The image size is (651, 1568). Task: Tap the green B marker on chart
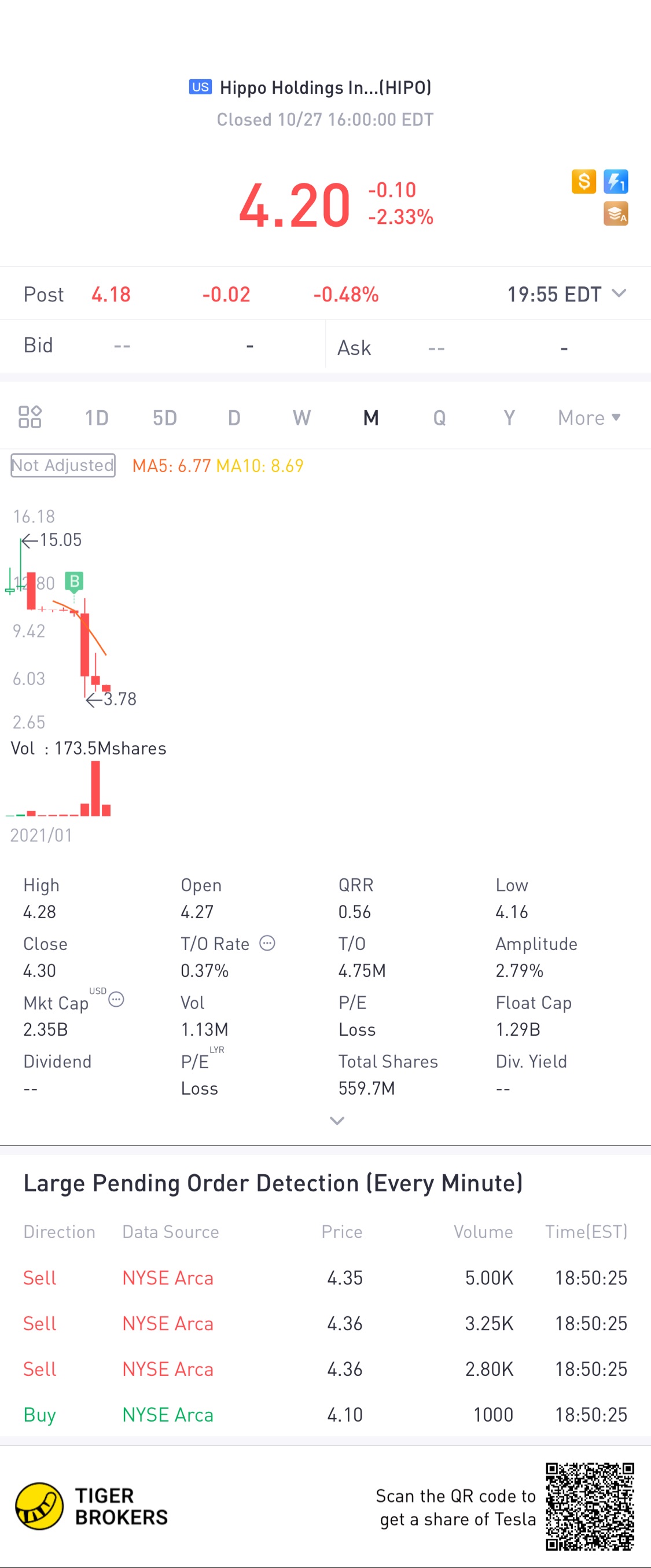coord(73,581)
